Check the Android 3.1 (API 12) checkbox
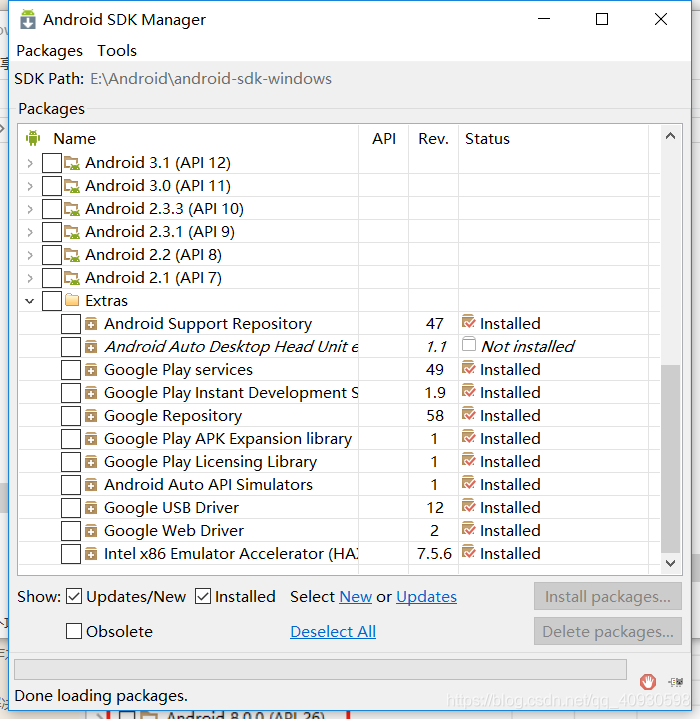Viewport: 700px width, 719px height. click(52, 163)
